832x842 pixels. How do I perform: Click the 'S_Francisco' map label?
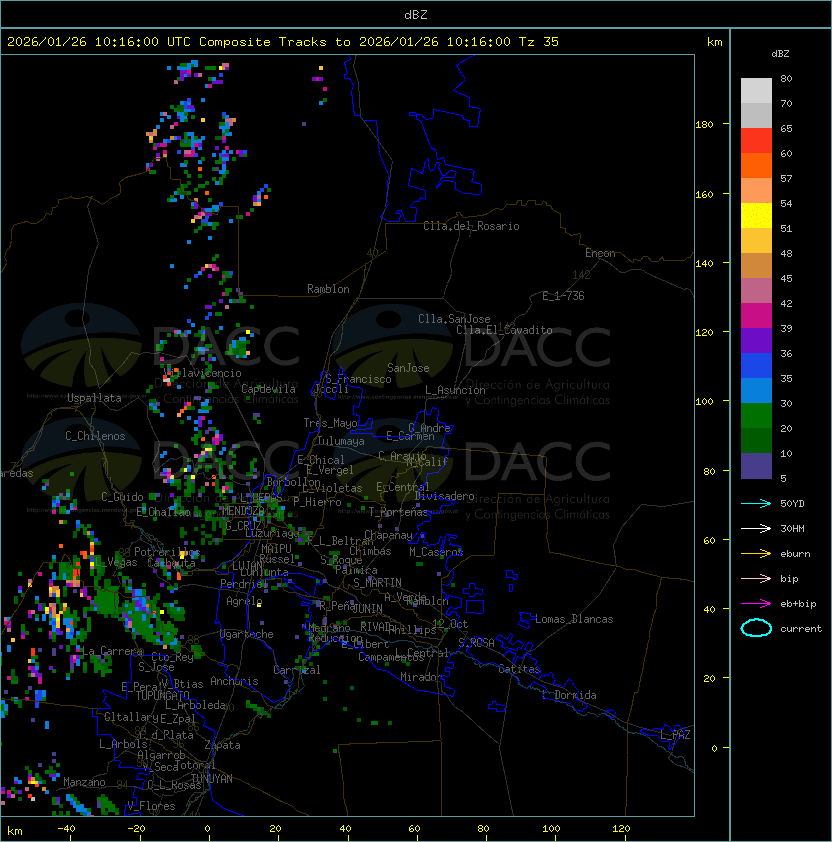pos(358,379)
